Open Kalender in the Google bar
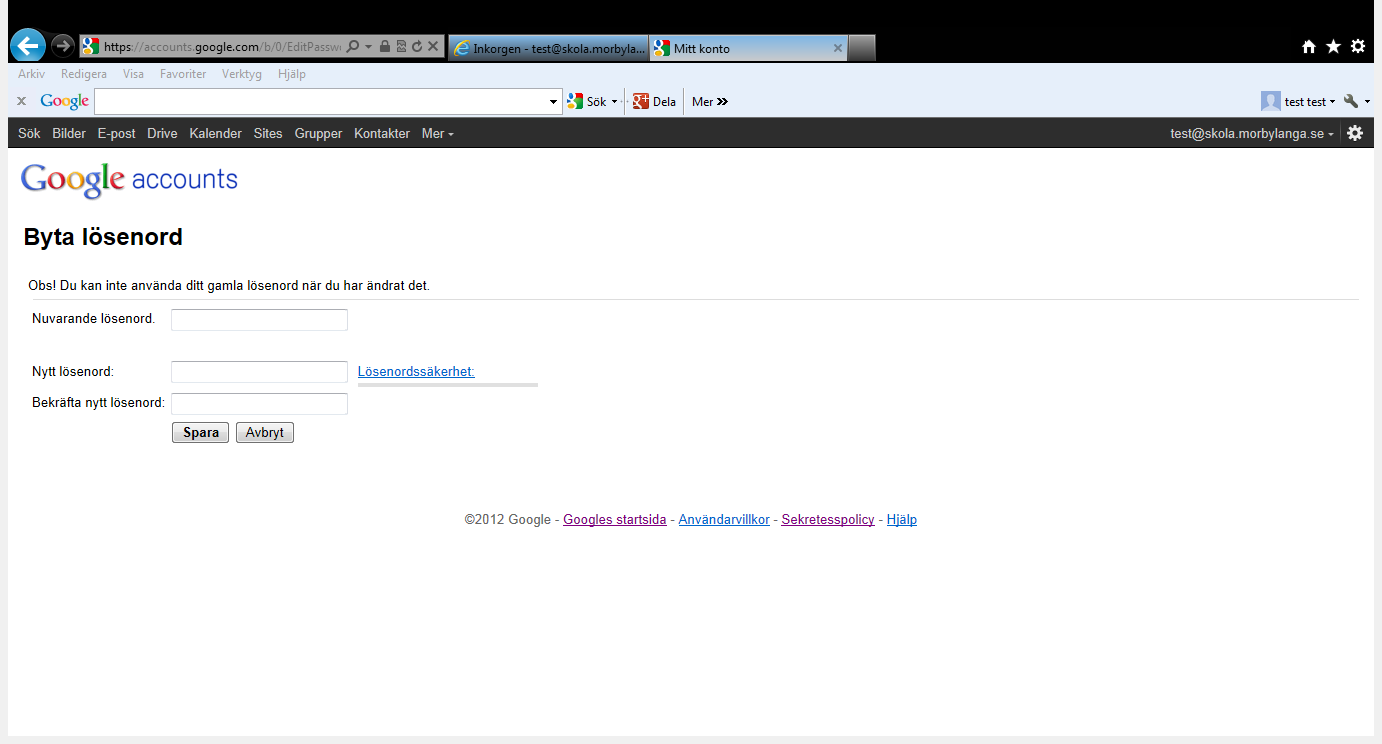 [215, 133]
